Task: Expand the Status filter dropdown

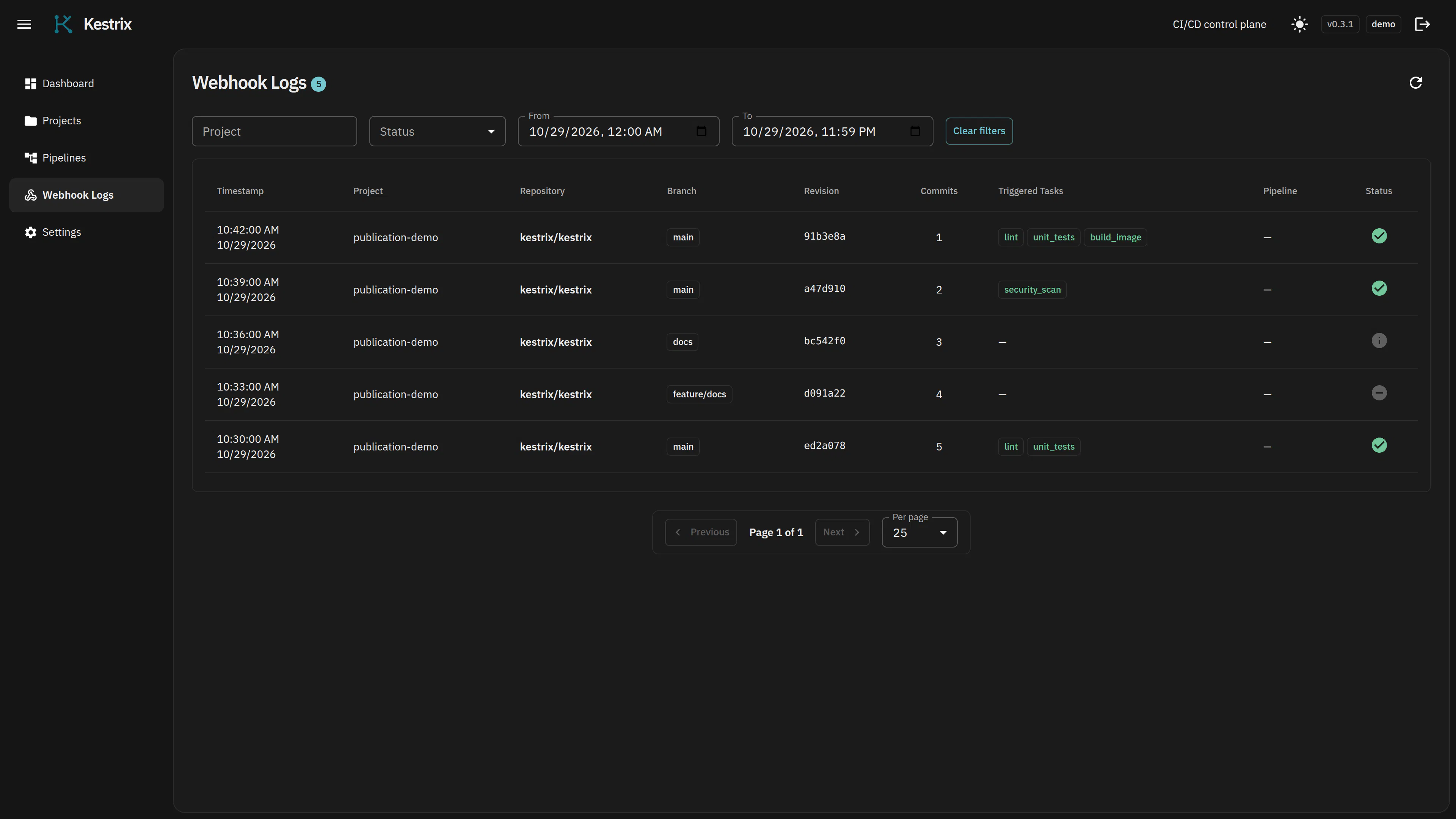Action: click(x=437, y=131)
